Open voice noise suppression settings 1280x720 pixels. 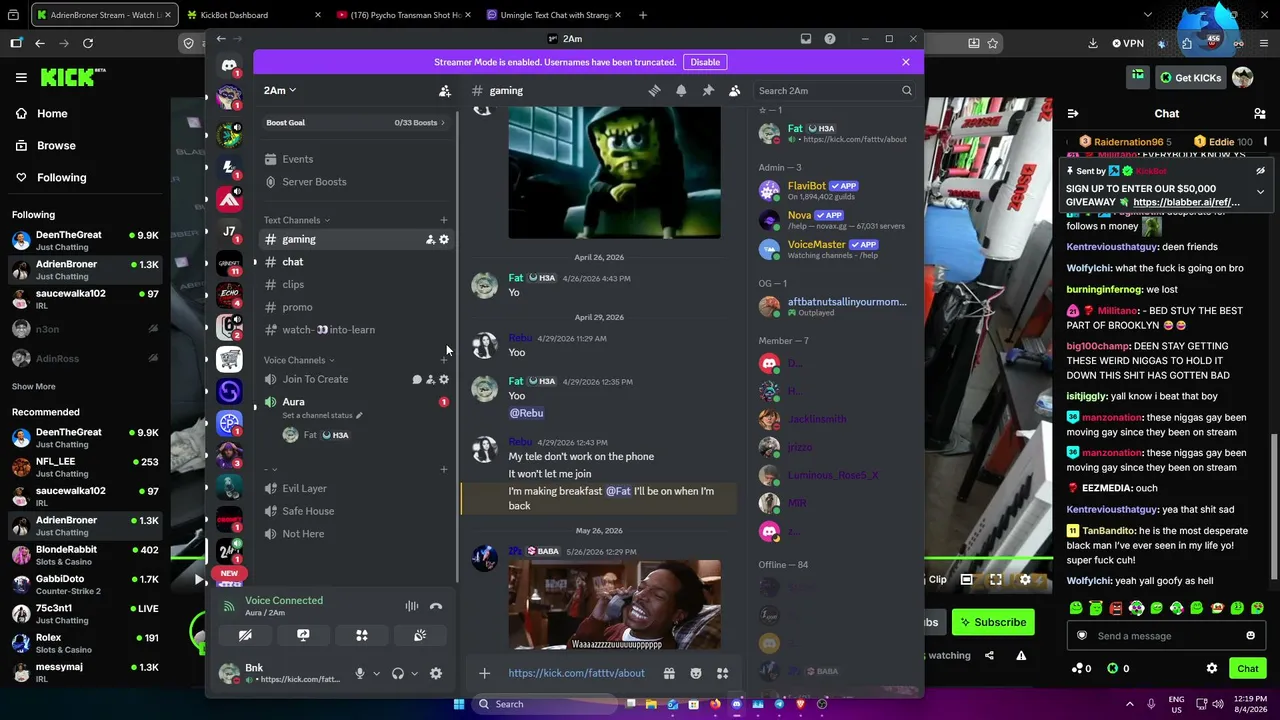[x=411, y=606]
